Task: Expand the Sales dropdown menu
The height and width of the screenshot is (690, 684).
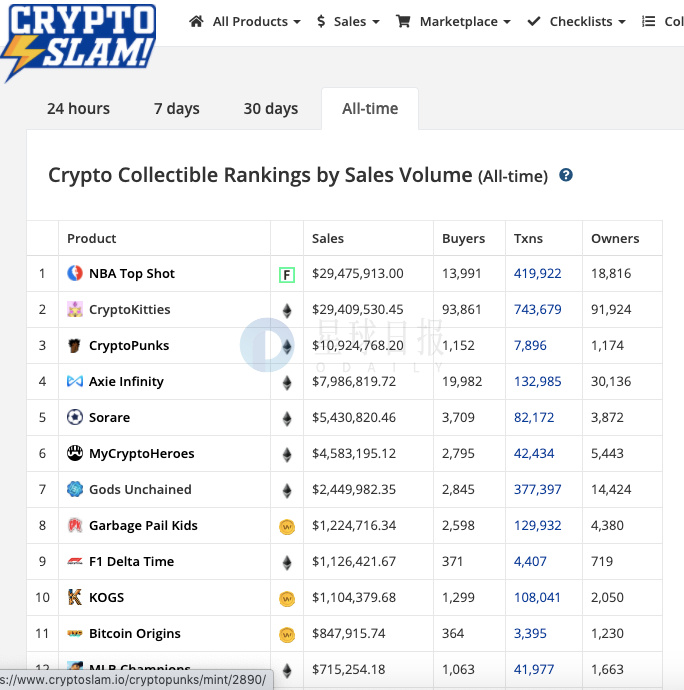Action: pos(348,21)
